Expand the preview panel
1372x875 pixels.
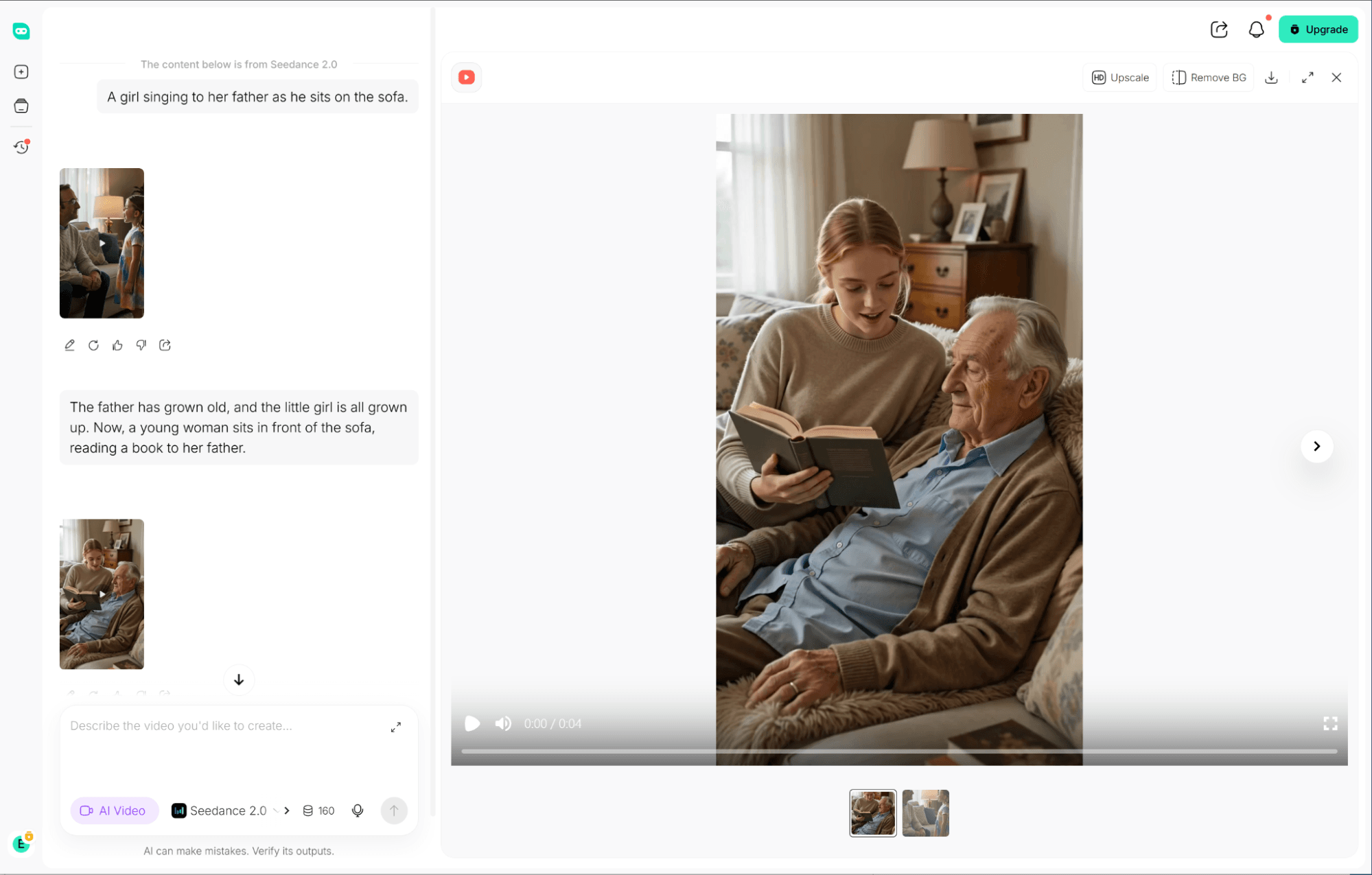(1307, 78)
